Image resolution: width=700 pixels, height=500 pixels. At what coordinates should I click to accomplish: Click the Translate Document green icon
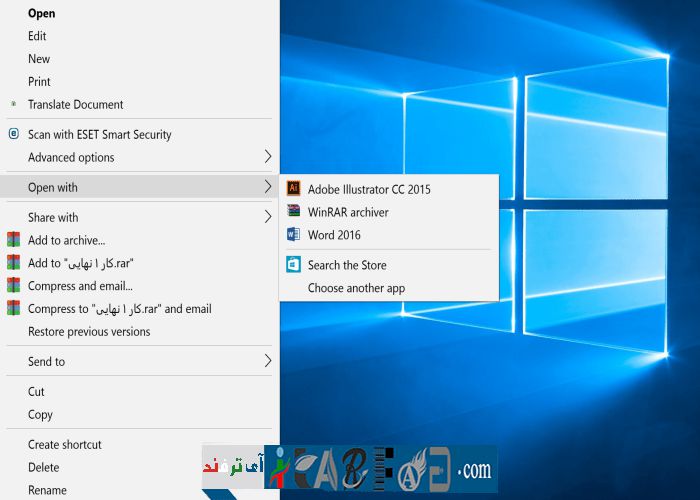(x=14, y=104)
